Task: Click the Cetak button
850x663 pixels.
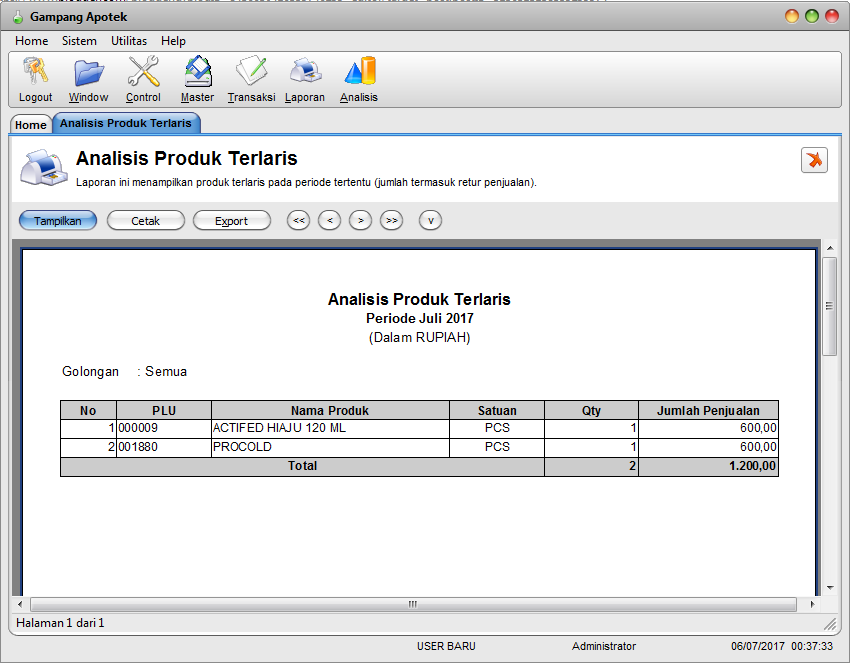Action: click(145, 221)
